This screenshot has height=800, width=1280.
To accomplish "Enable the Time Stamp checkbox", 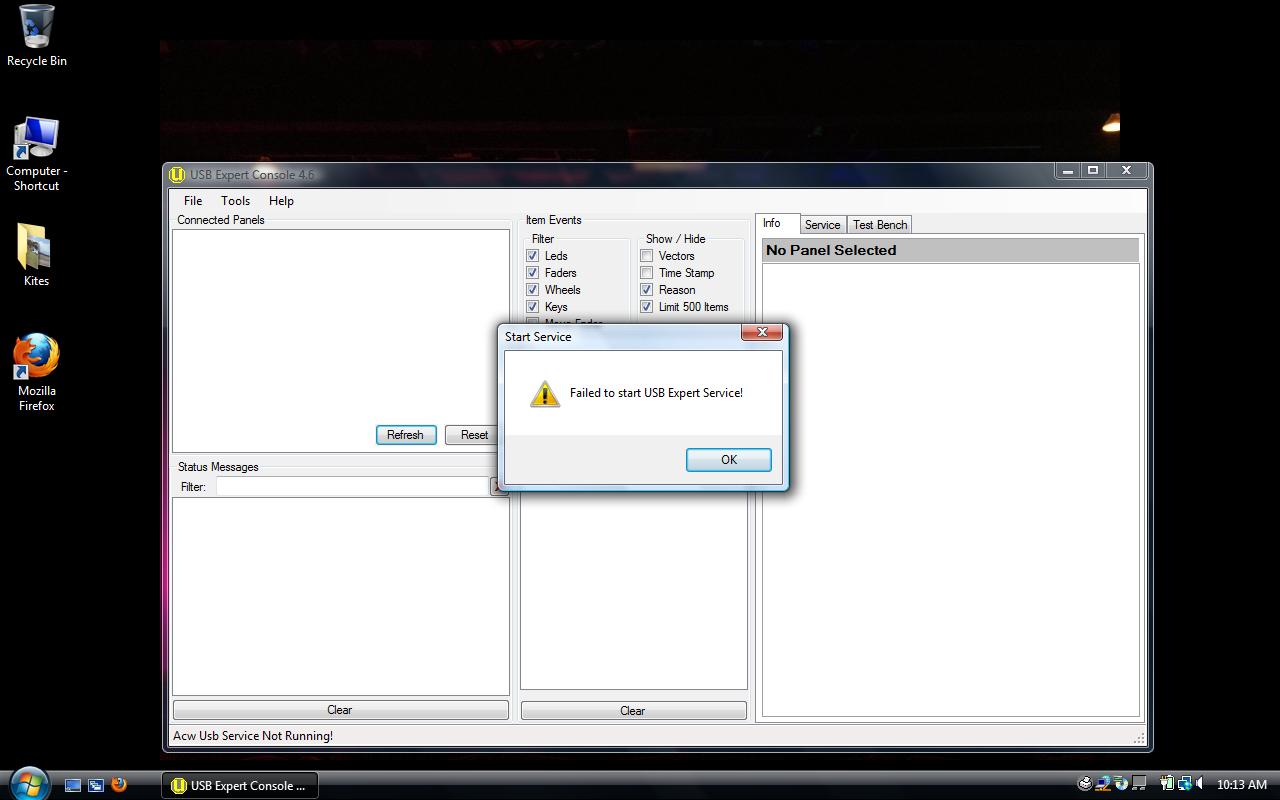I will [x=647, y=273].
